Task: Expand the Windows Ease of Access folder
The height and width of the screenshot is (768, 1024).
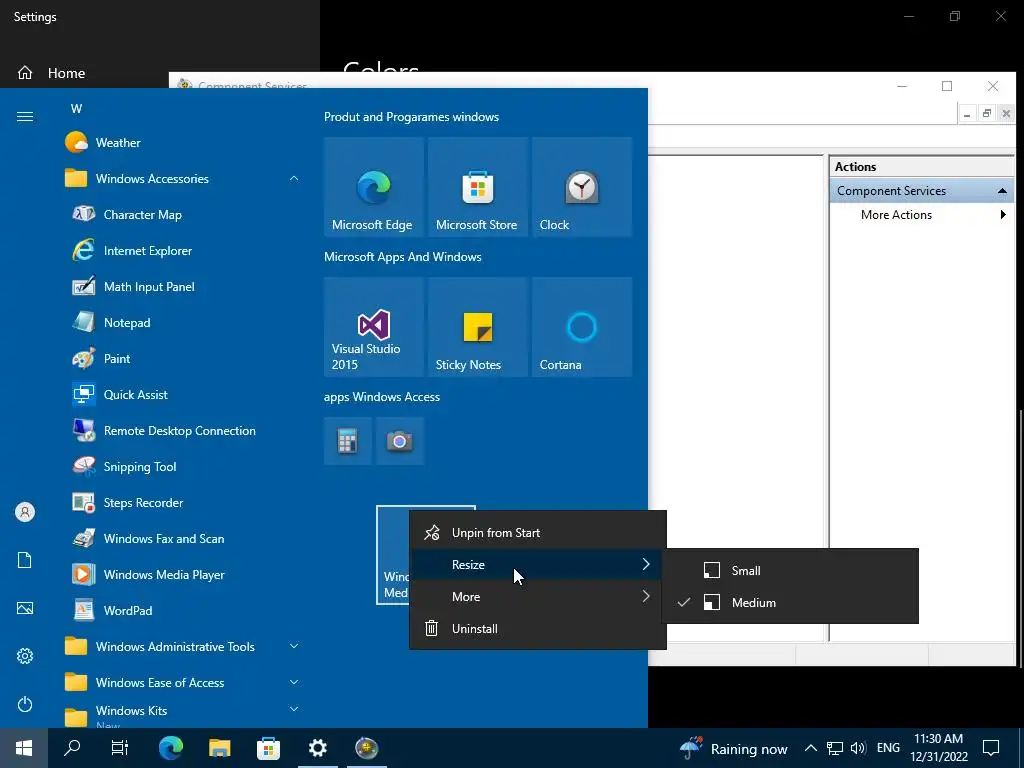Action: (x=294, y=682)
